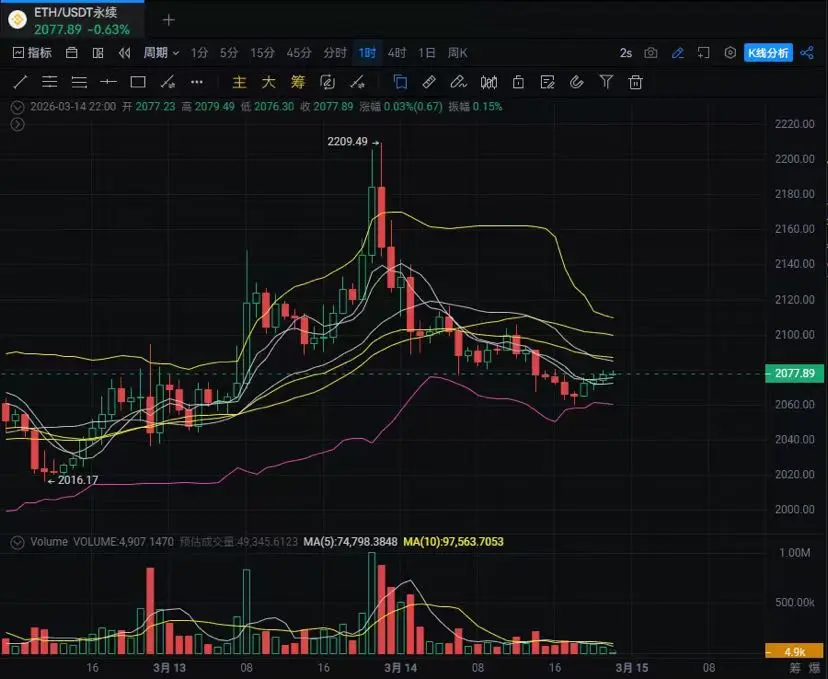
Task: Select the 5分 timeframe
Action: tap(229, 53)
